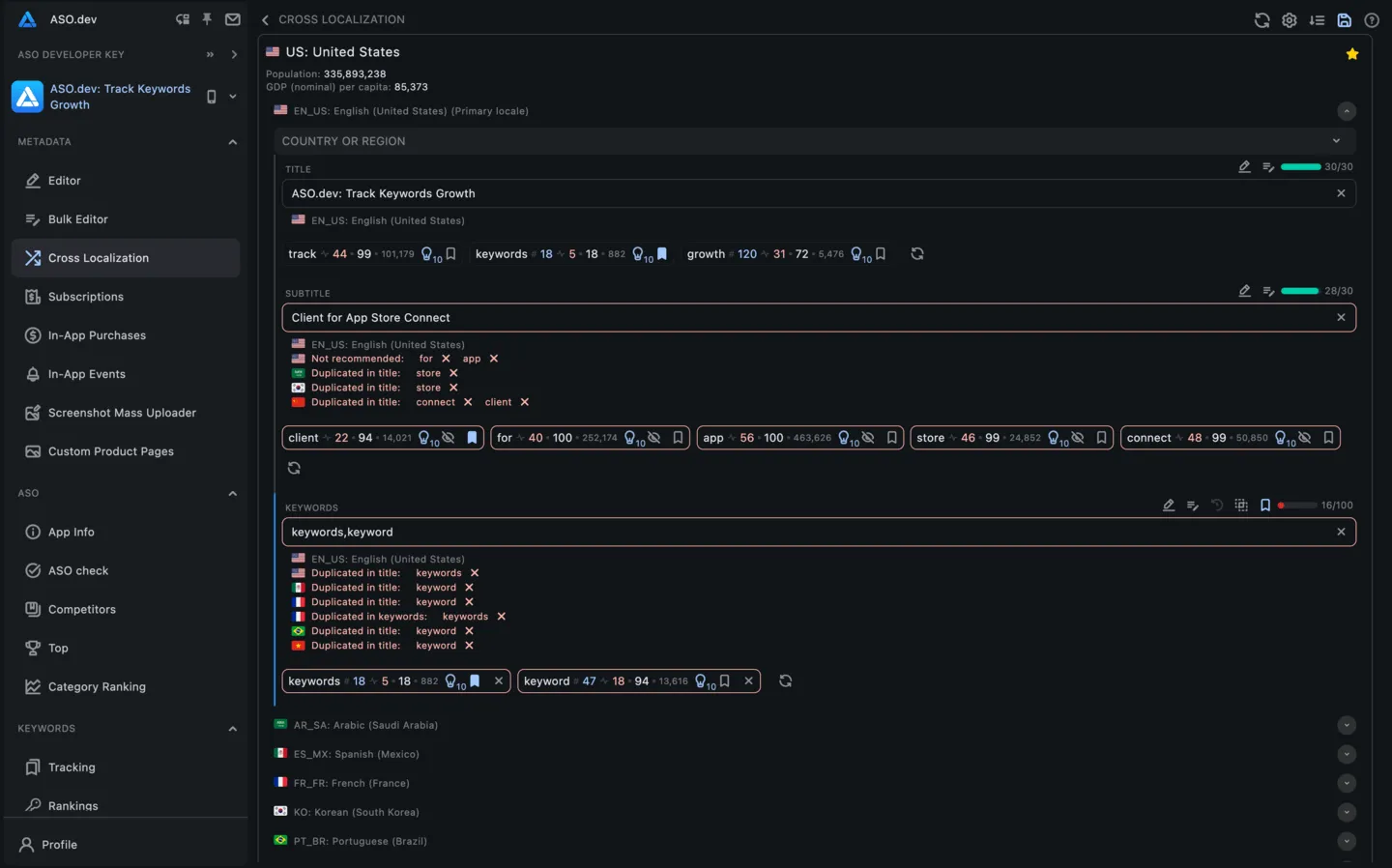Switch to the Competitors sidebar section

pyautogui.click(x=81, y=609)
